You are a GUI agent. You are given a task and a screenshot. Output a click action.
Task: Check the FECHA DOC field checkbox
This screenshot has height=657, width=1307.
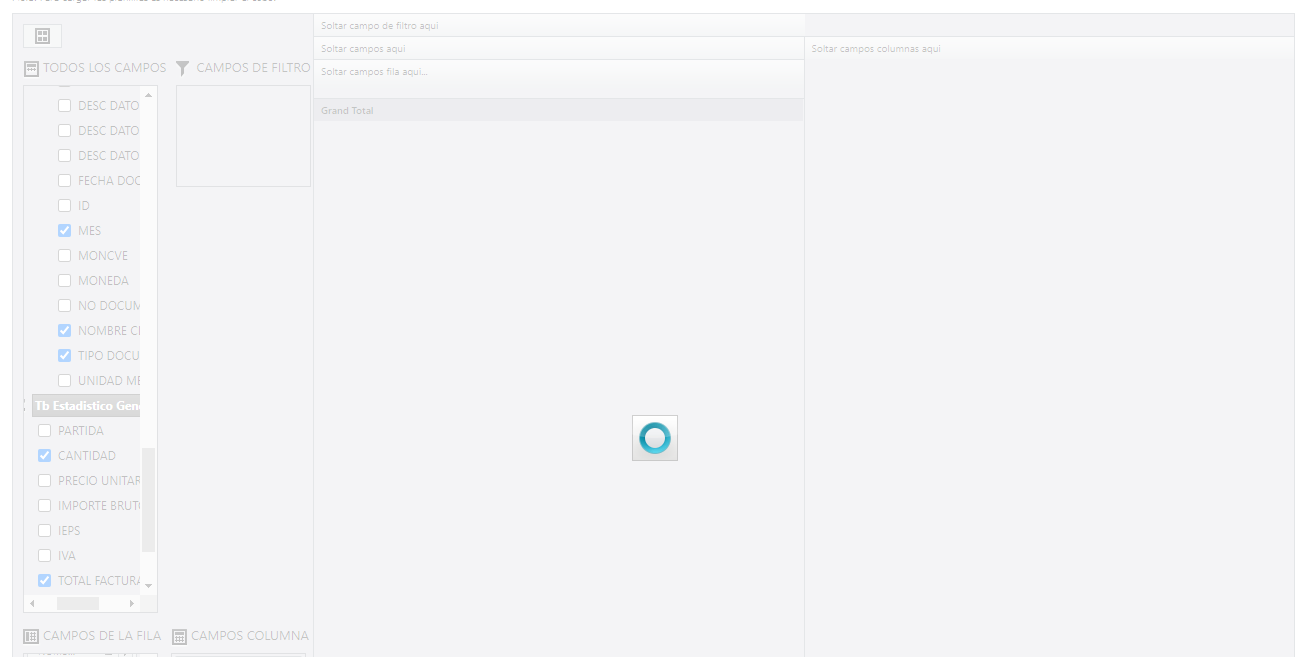(65, 181)
